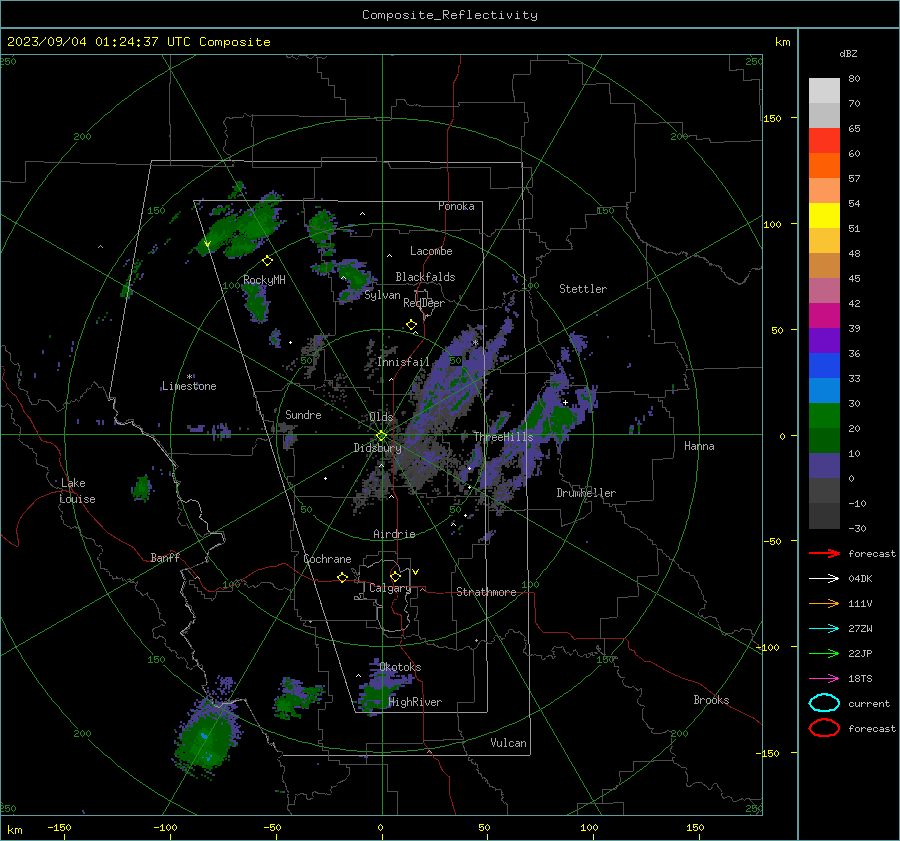Viewport: 900px width, 841px height.
Task: Pick the red swatch below 65 dBZ
Action: [x=824, y=141]
